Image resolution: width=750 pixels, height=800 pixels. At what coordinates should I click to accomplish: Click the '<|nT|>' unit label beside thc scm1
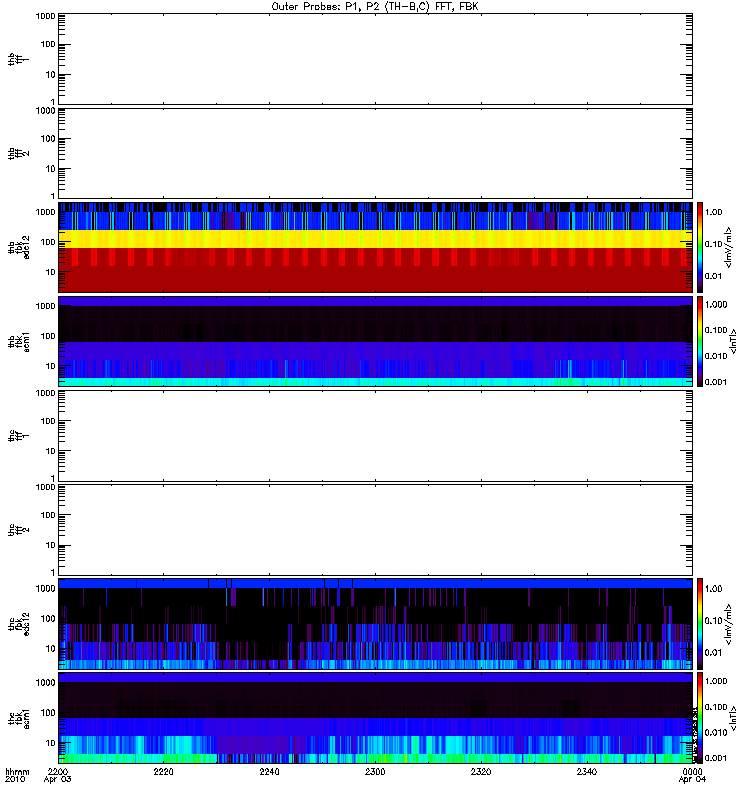(734, 718)
